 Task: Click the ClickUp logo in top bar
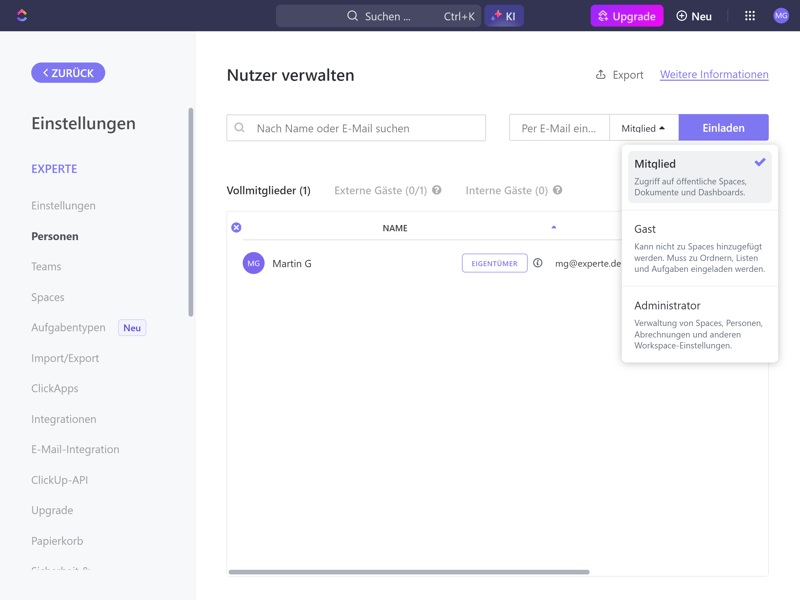coord(22,15)
